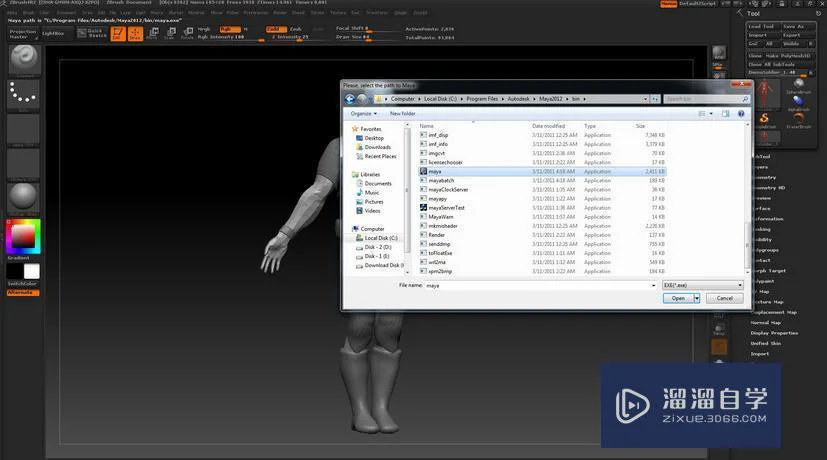Viewport: 827px width, 460px height.
Task: Open the brush thumbnail in left shelf
Action: pos(24,59)
